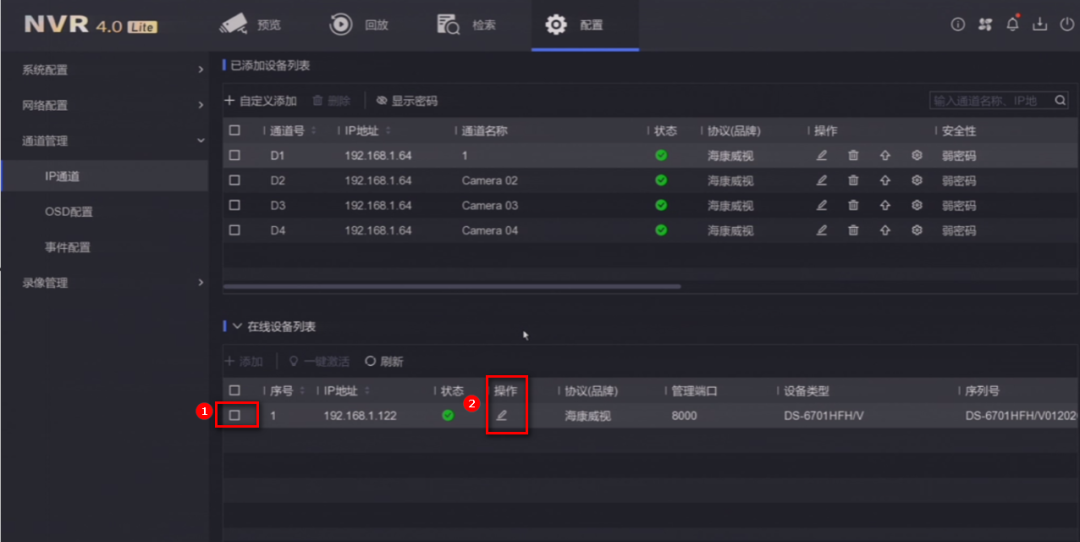The height and width of the screenshot is (542, 1080).
Task: Open settings gear for Camera 02
Action: (917, 180)
